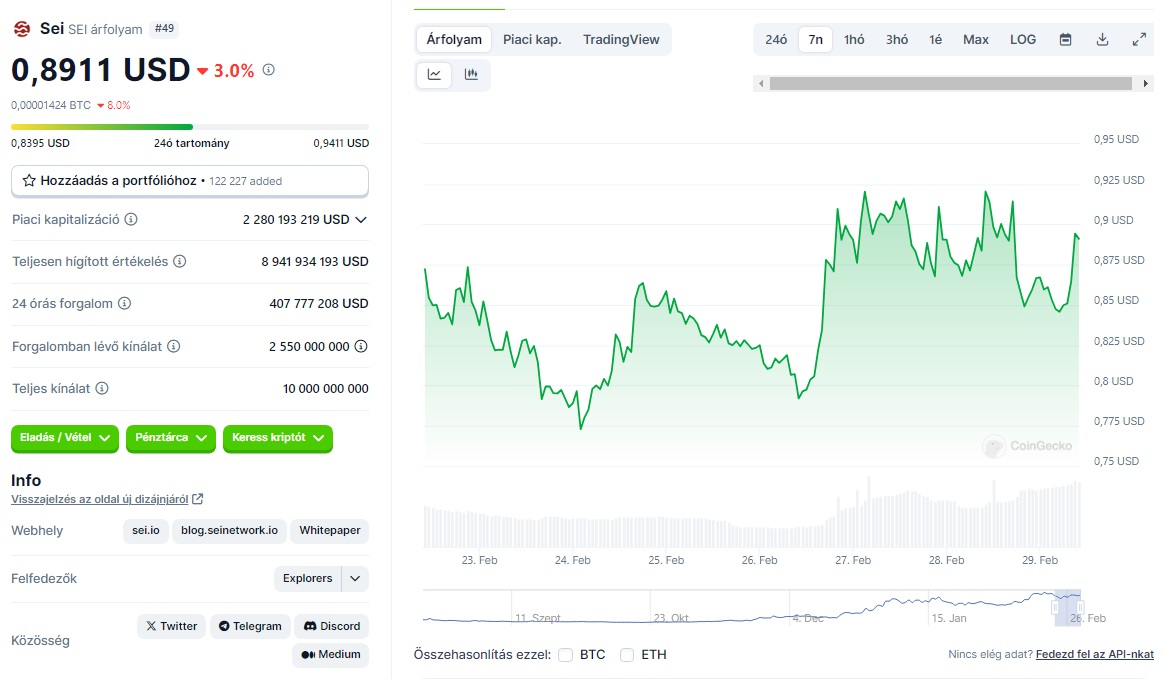Click the star icon for portfolio
The height and width of the screenshot is (679, 1165).
click(29, 181)
